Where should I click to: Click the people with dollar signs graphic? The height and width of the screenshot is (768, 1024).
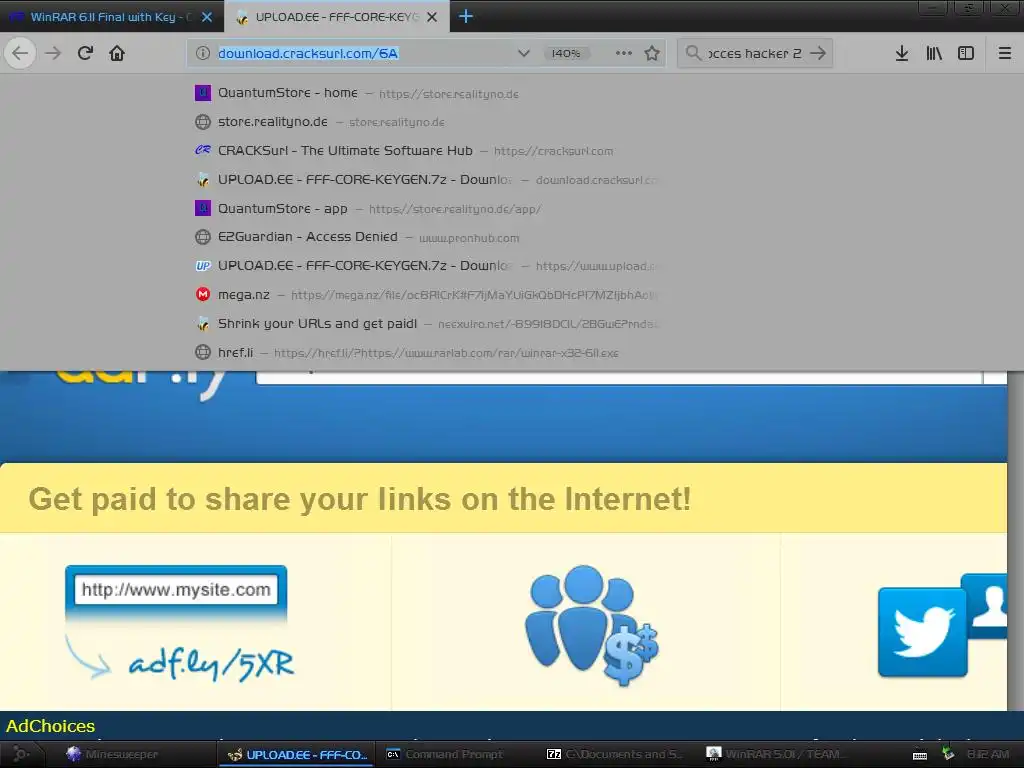click(x=591, y=625)
